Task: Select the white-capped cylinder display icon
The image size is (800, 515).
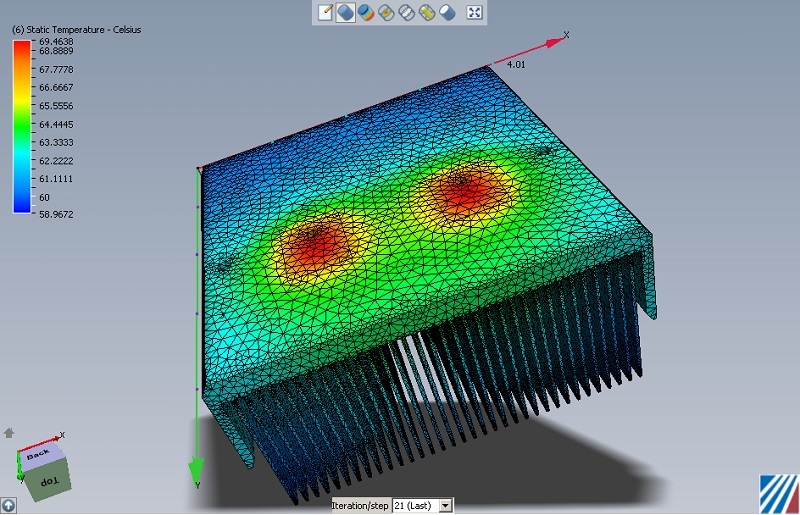Action: [447, 12]
